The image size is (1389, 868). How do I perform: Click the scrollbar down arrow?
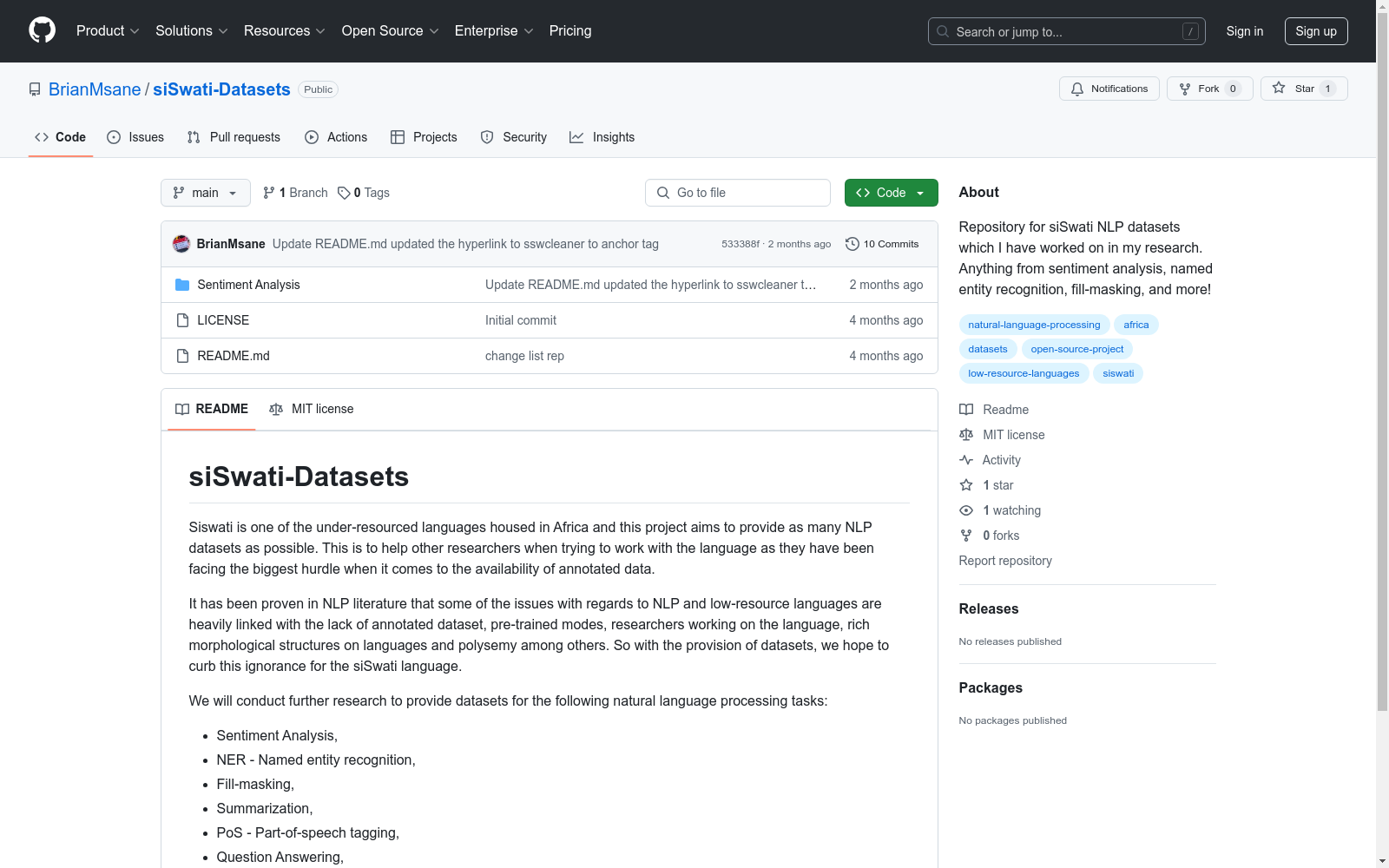(x=1382, y=861)
